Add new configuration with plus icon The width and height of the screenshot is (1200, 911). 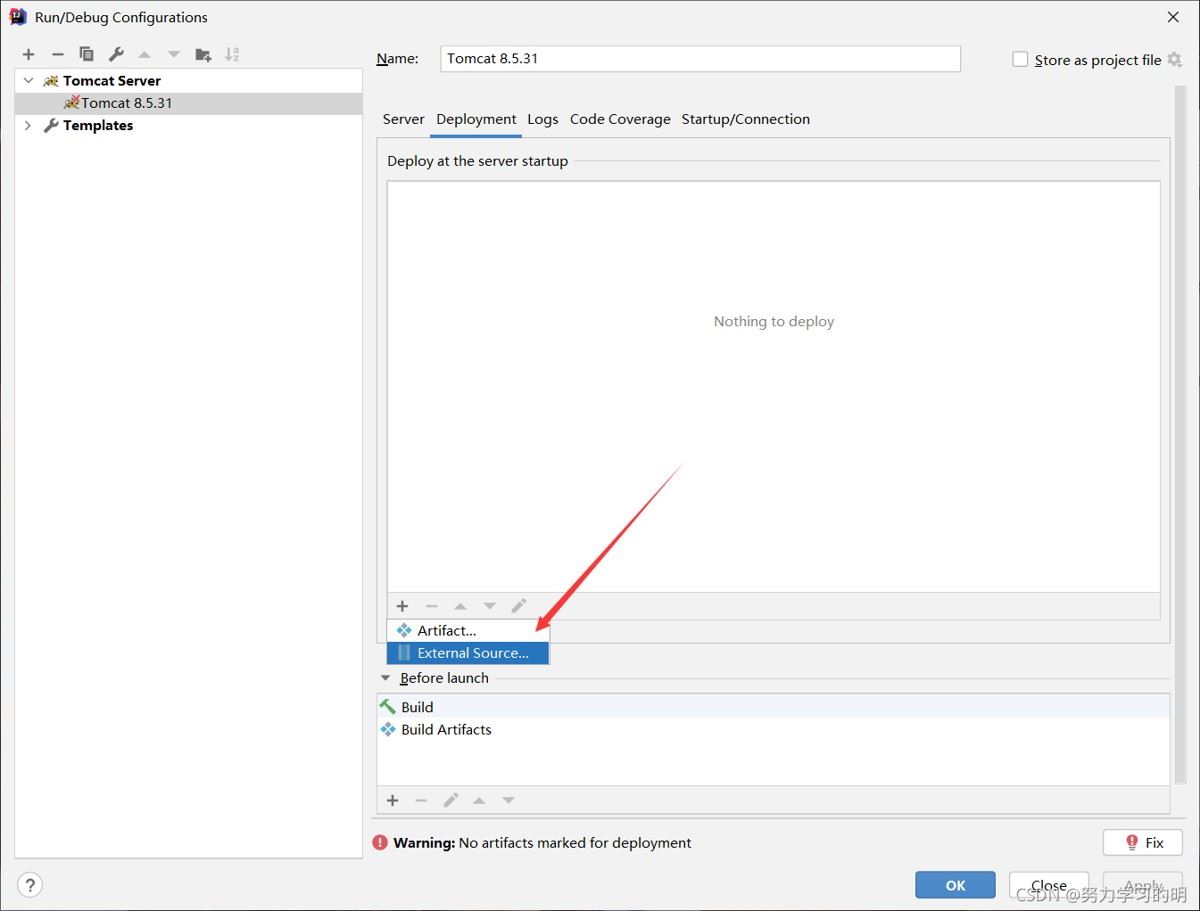(x=28, y=54)
